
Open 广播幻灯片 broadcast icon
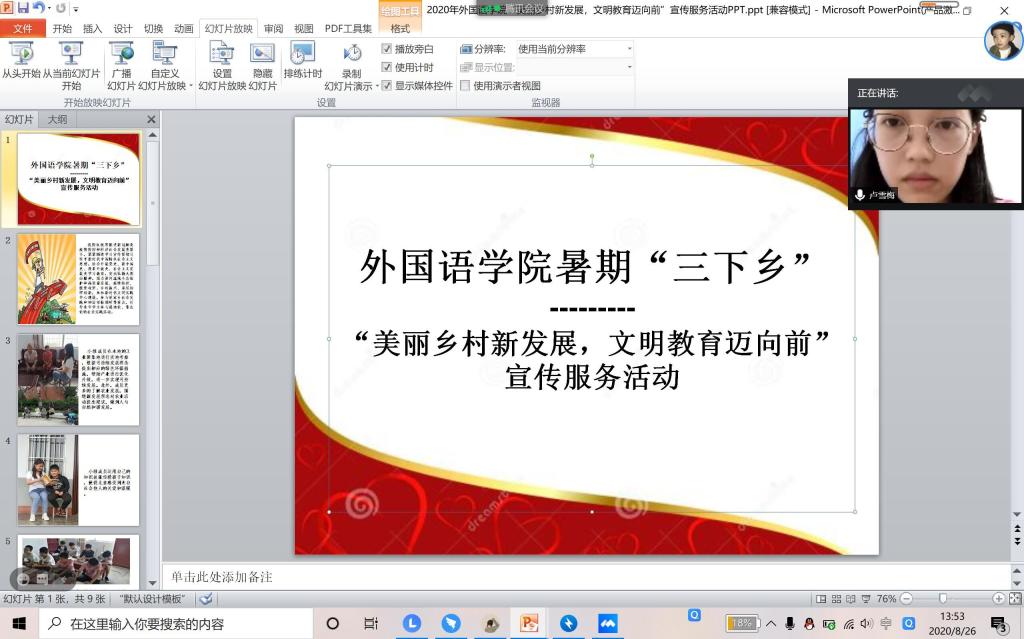click(x=121, y=55)
